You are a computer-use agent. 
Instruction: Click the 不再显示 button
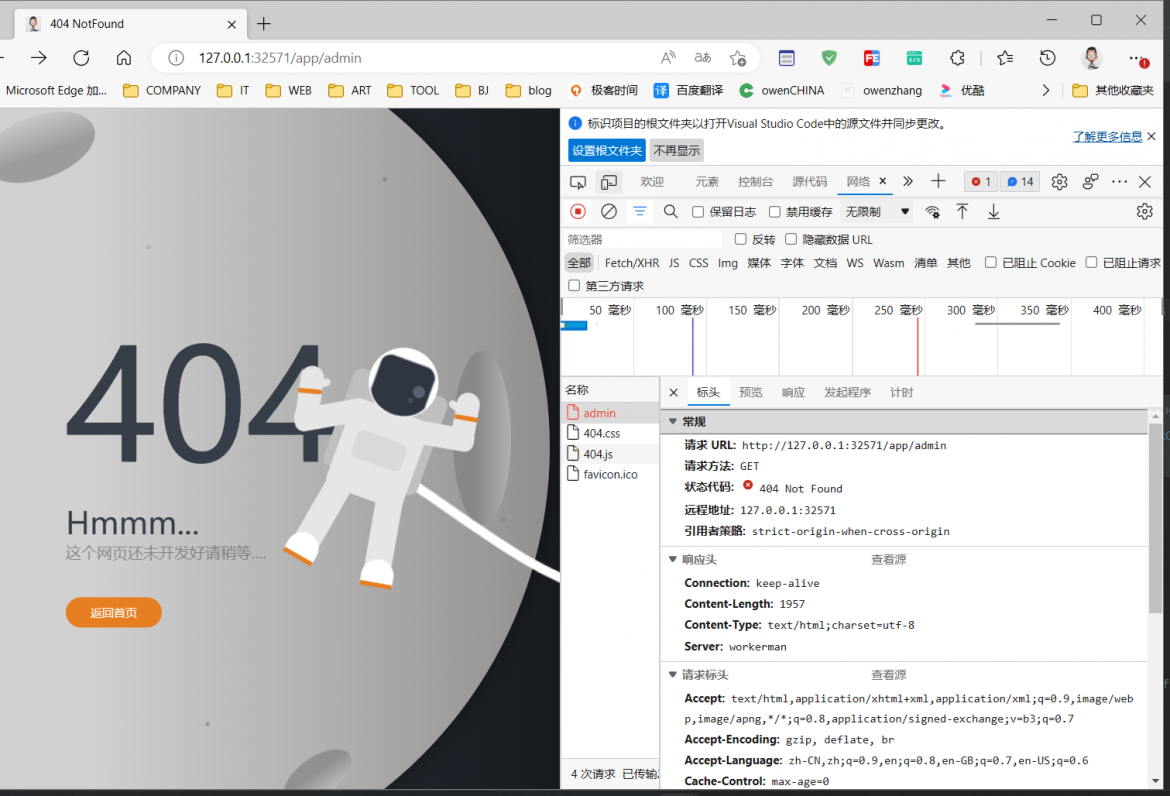[677, 151]
